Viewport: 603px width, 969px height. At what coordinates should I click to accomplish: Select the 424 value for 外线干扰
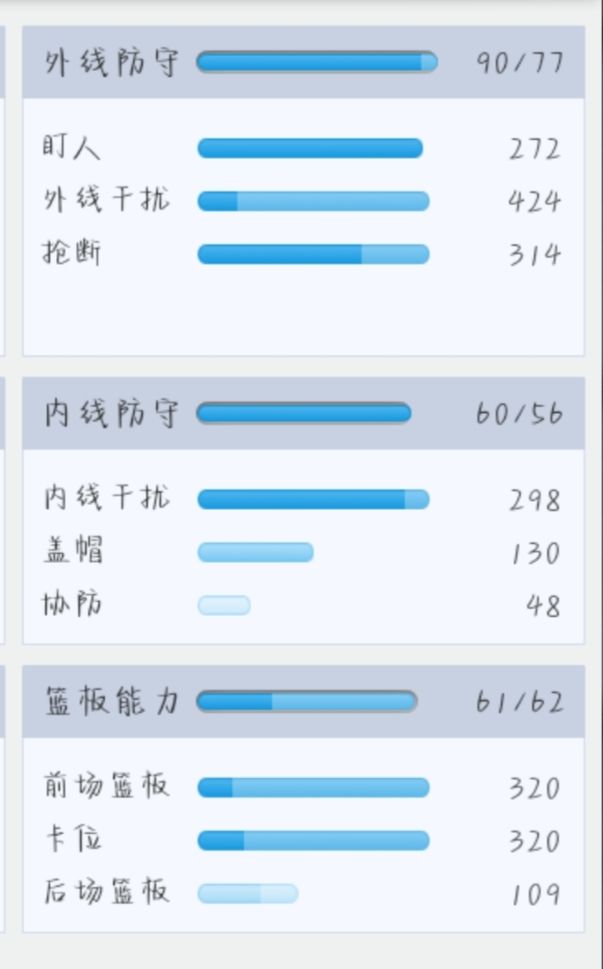[x=534, y=202]
